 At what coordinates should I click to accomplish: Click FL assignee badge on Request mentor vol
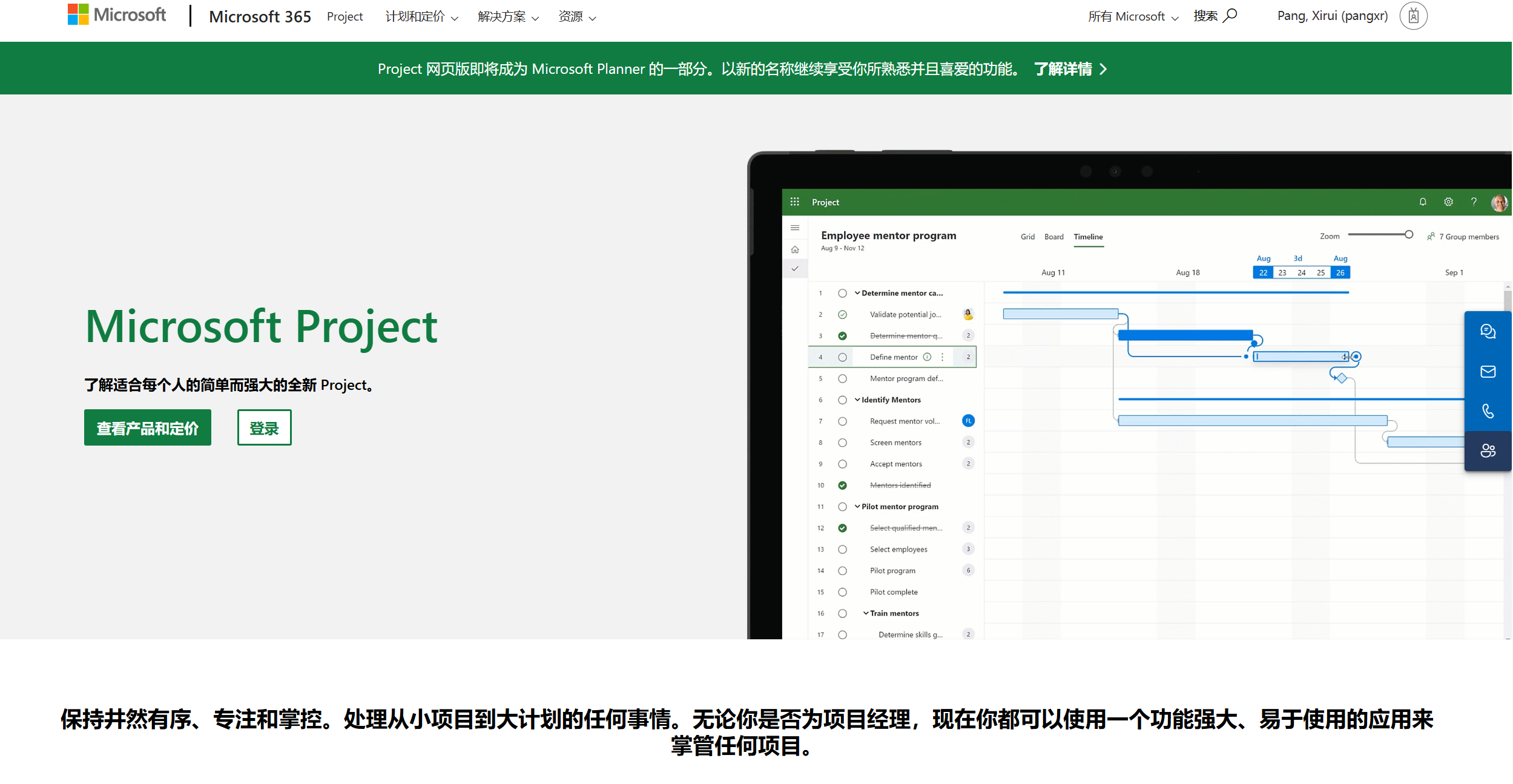pyautogui.click(x=968, y=421)
